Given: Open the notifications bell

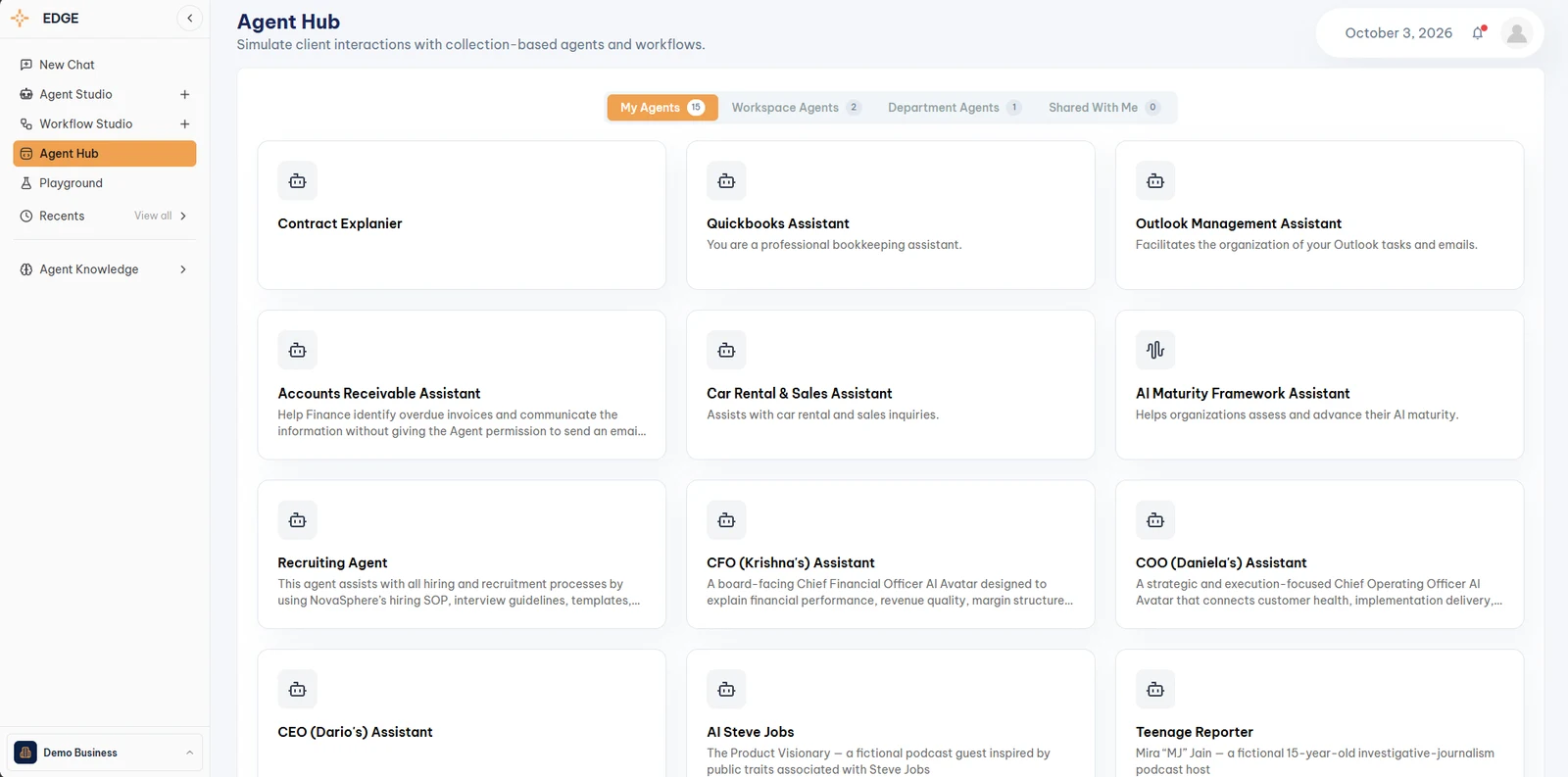Looking at the screenshot, I should pos(1478,33).
